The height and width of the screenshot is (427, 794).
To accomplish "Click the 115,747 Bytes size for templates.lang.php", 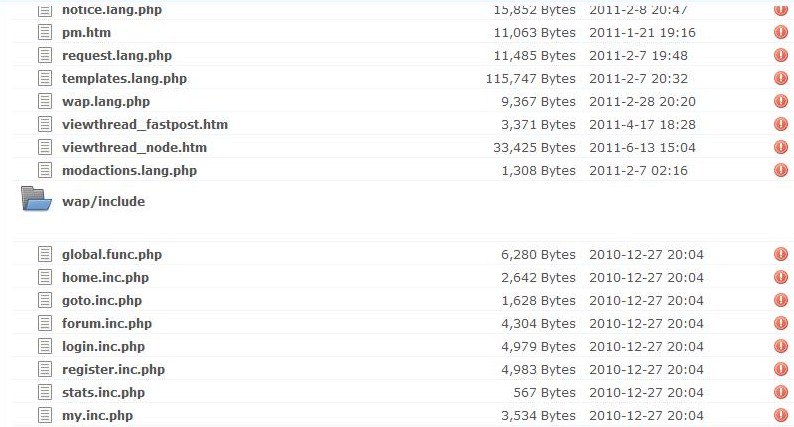I will [531, 79].
